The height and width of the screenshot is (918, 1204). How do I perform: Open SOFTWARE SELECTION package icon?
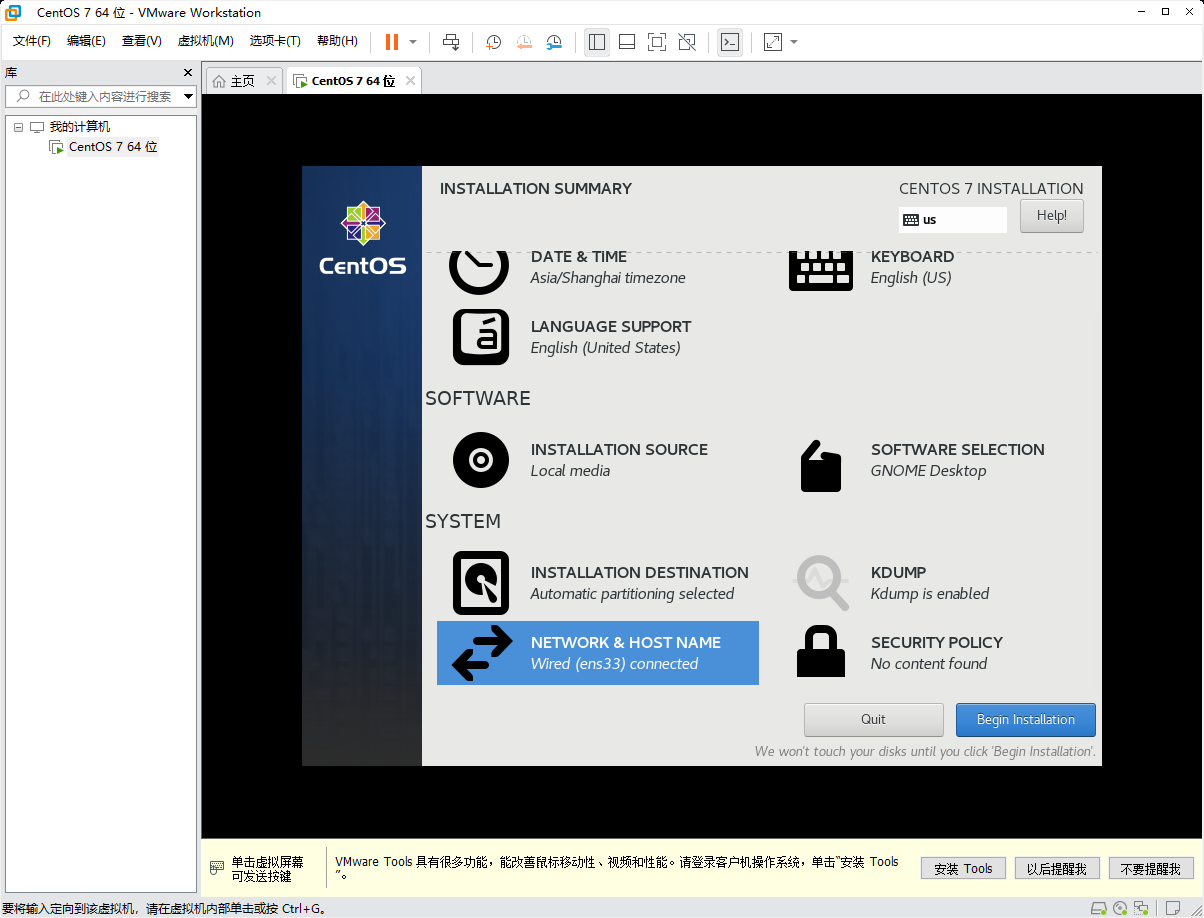821,466
